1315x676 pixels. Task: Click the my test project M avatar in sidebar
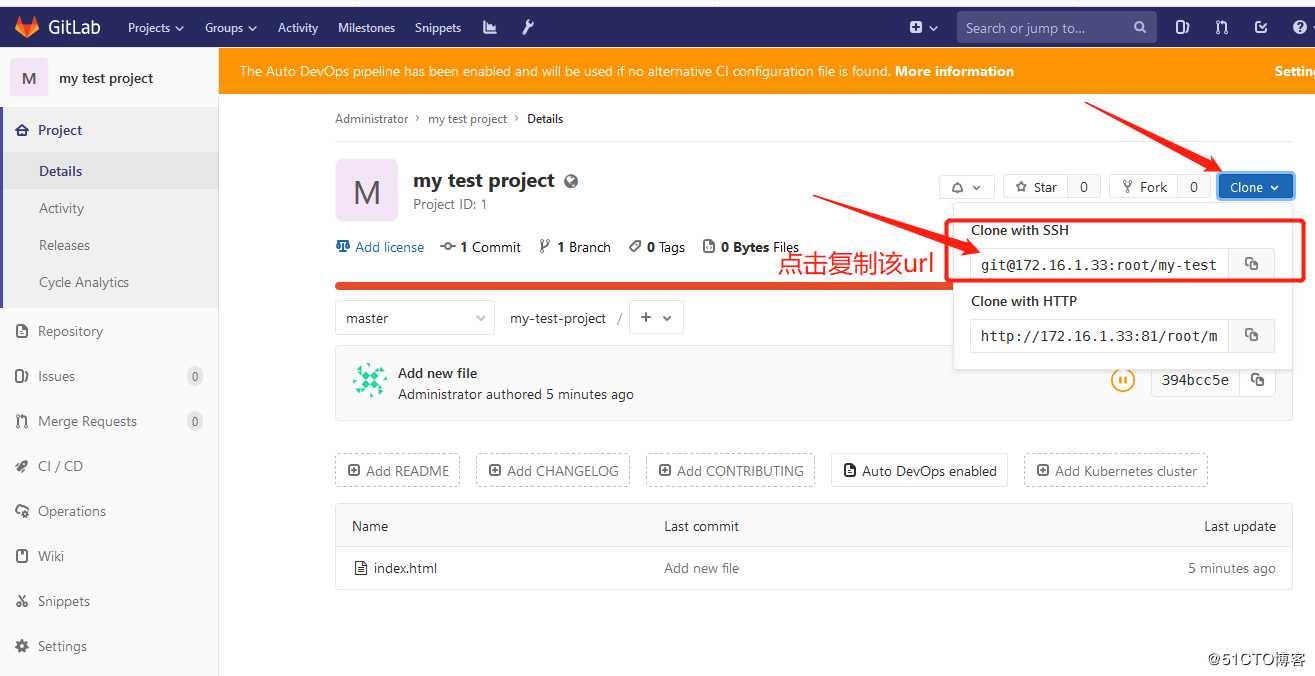(x=29, y=78)
